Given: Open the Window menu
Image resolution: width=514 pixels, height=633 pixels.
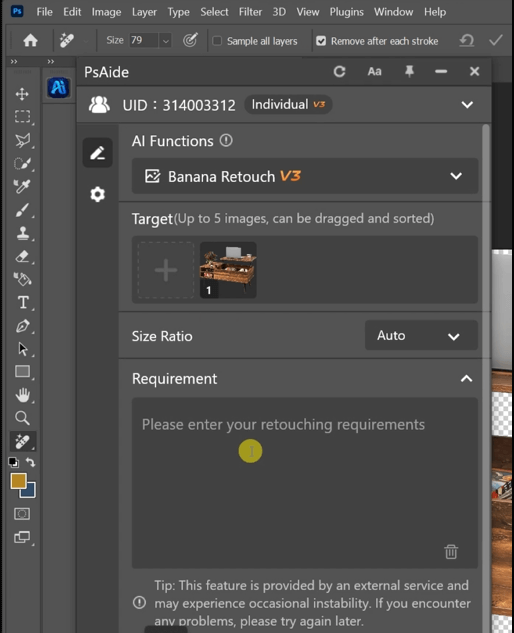Looking at the screenshot, I should pos(393,12).
